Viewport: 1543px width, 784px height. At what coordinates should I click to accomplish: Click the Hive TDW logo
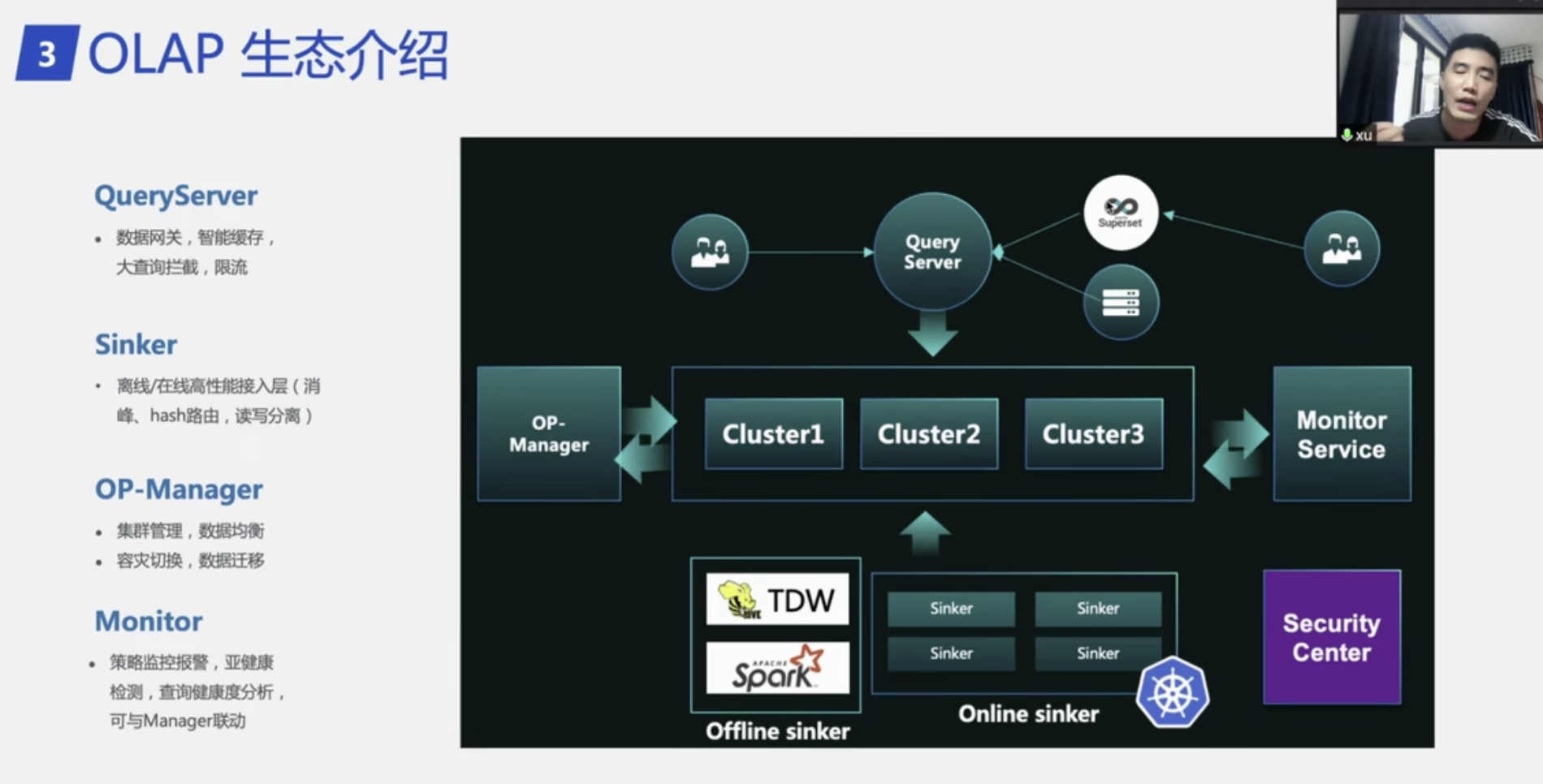[x=777, y=600]
